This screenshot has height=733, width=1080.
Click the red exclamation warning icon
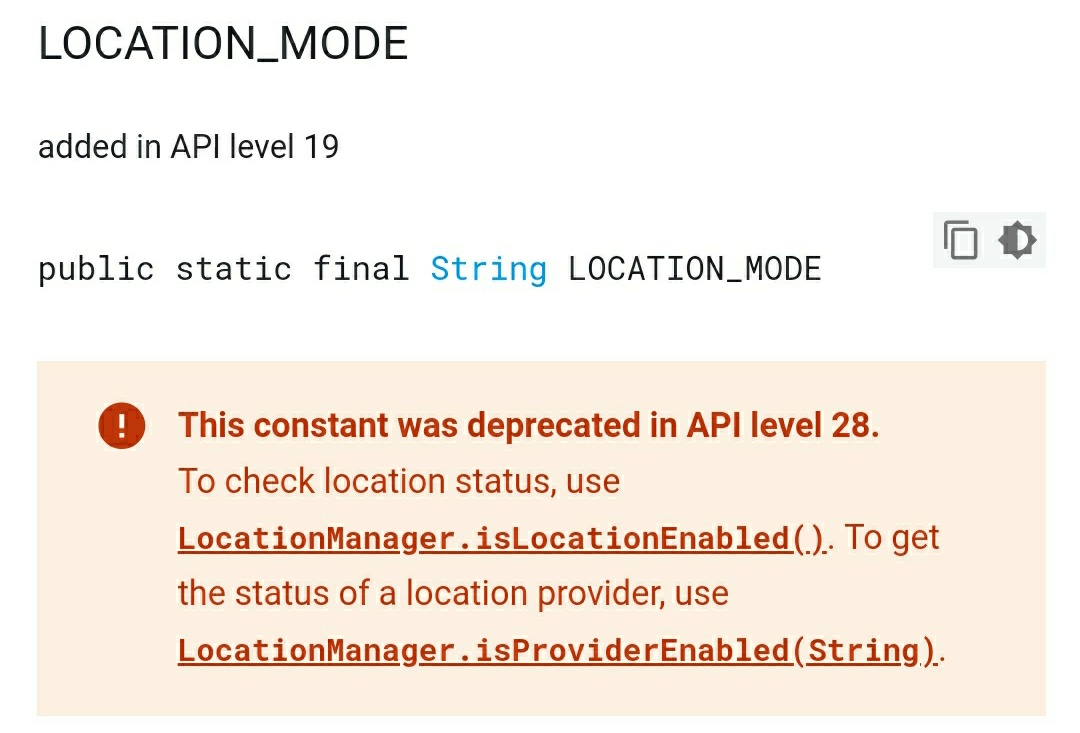[122, 426]
